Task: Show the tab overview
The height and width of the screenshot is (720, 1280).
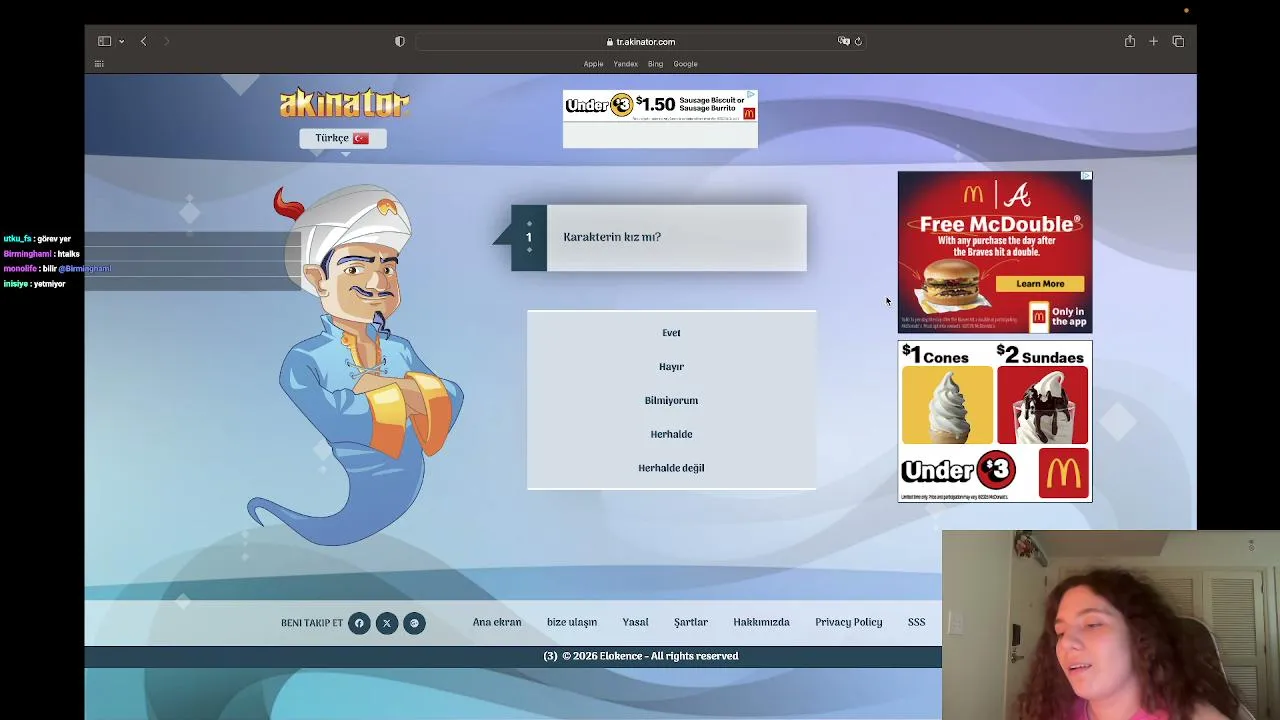Action: click(x=1178, y=41)
